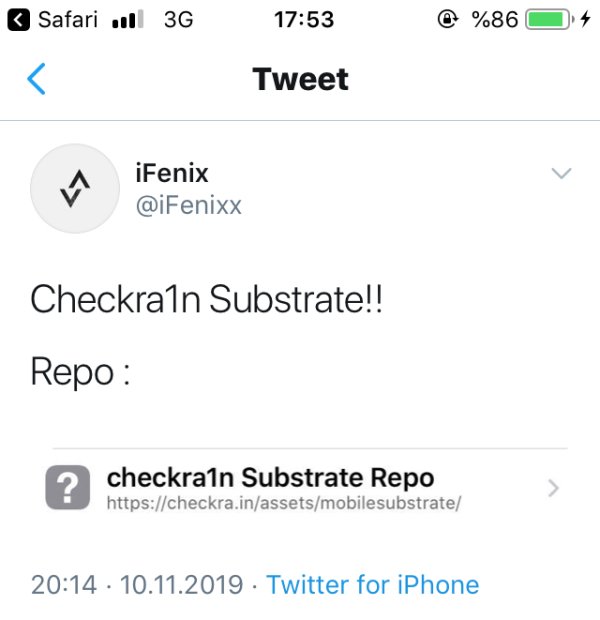
Task: Tap the Checkra1n Substrate!! tweet text
Action: point(207,300)
